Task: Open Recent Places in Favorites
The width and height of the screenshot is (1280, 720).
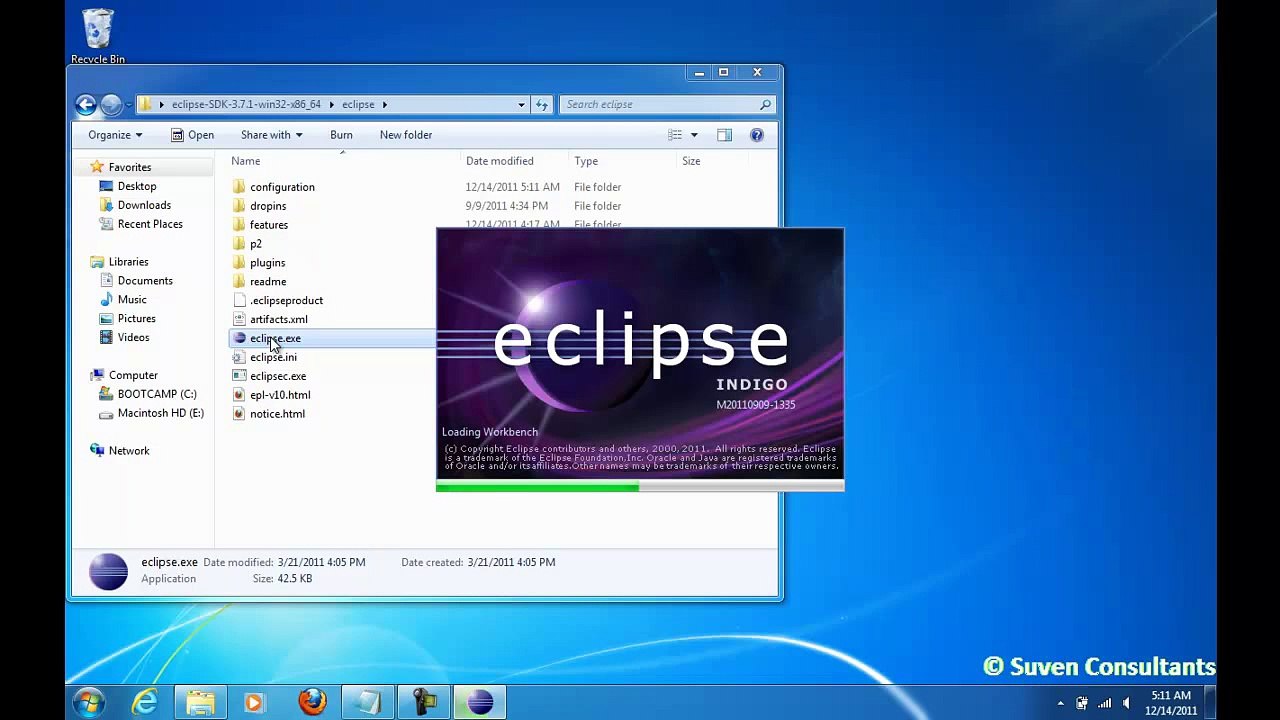Action: 150,224
